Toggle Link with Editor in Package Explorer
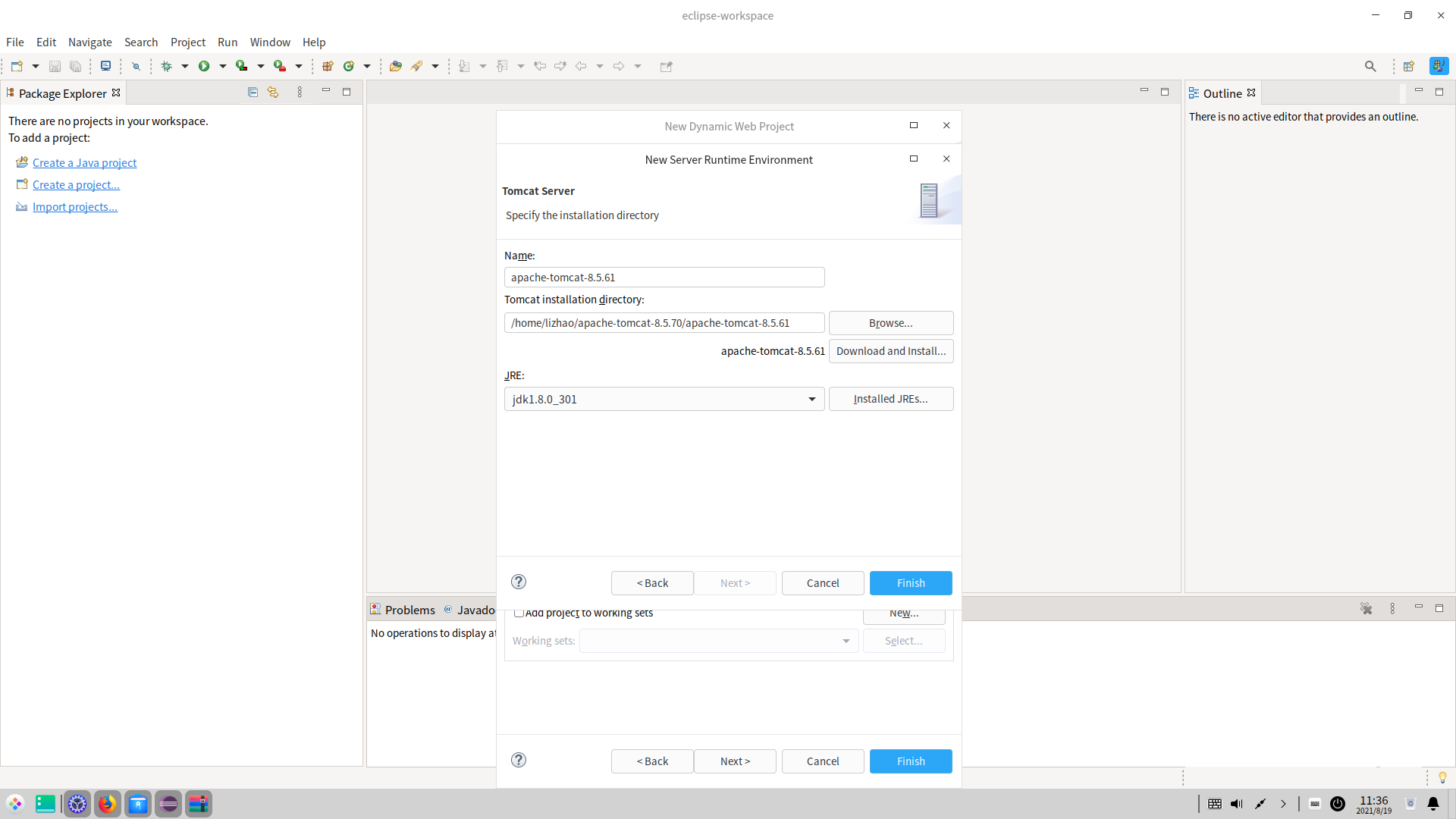The image size is (1456, 819). [273, 93]
